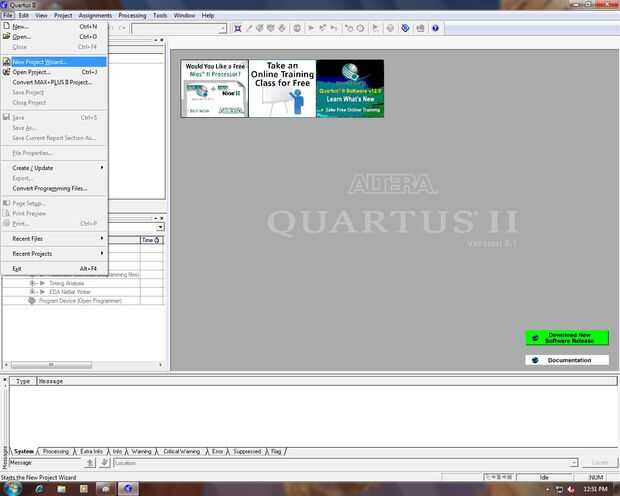Click the Open folder icon in File menu
Image resolution: width=620 pixels, height=496 pixels.
pyautogui.click(x=6, y=36)
